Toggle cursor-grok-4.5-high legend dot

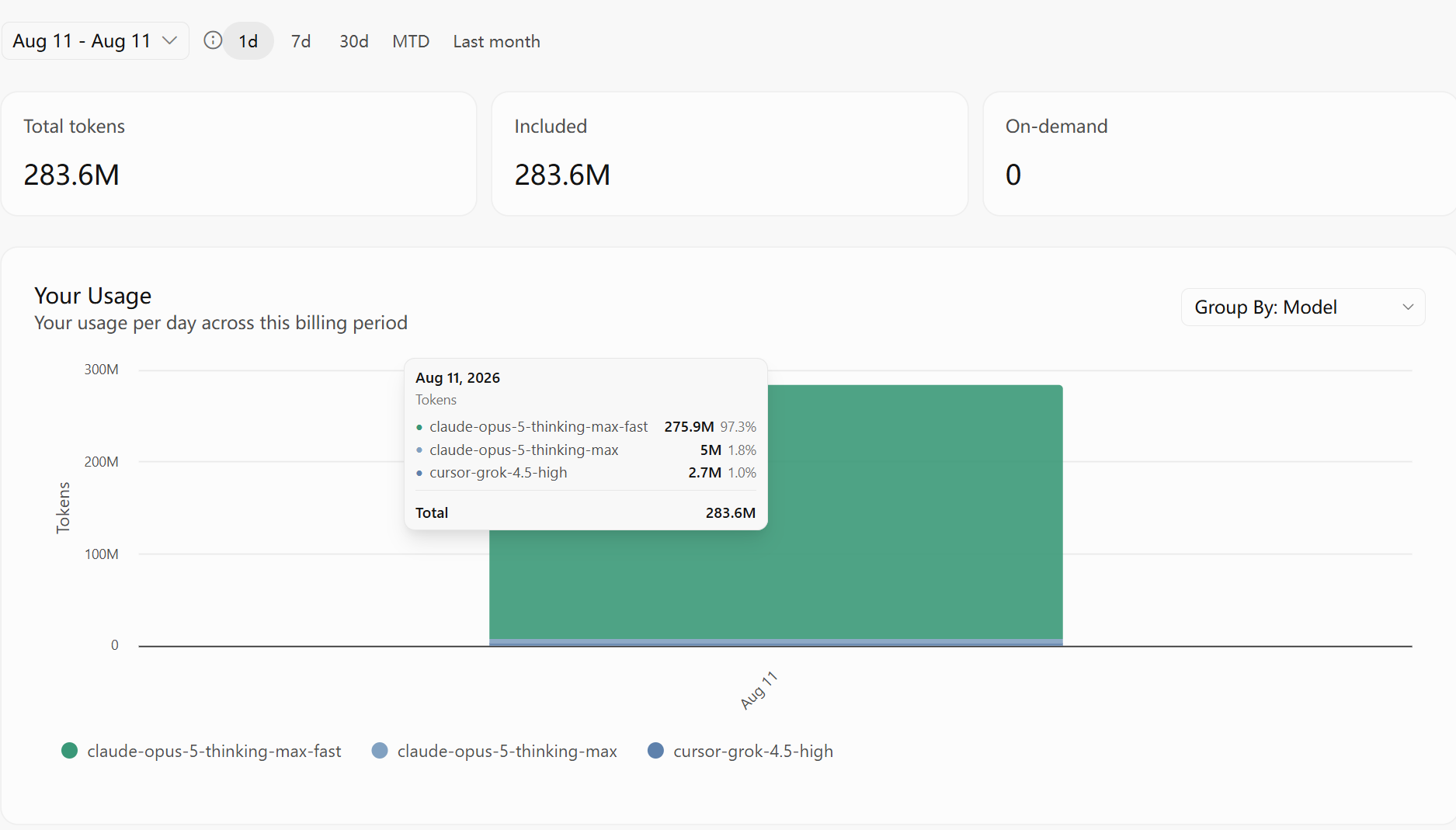(655, 751)
